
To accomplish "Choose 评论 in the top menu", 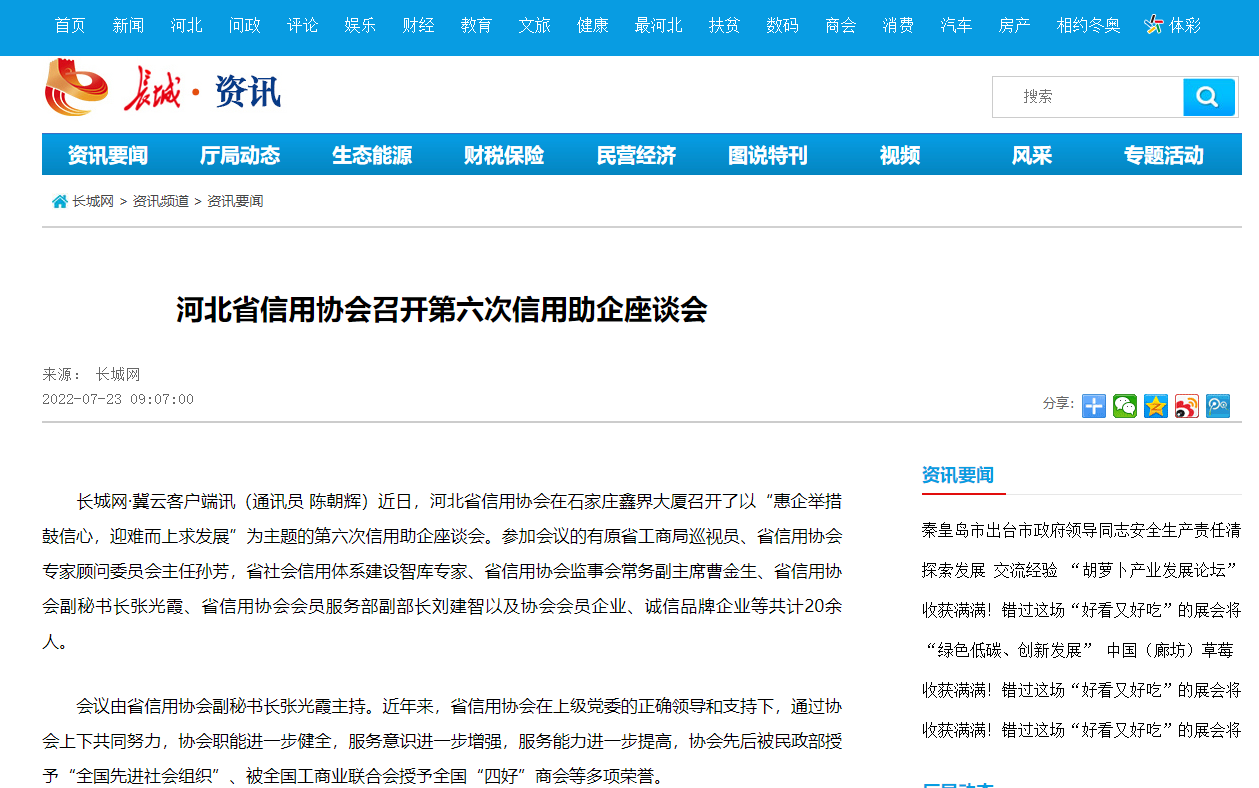I will [x=302, y=26].
